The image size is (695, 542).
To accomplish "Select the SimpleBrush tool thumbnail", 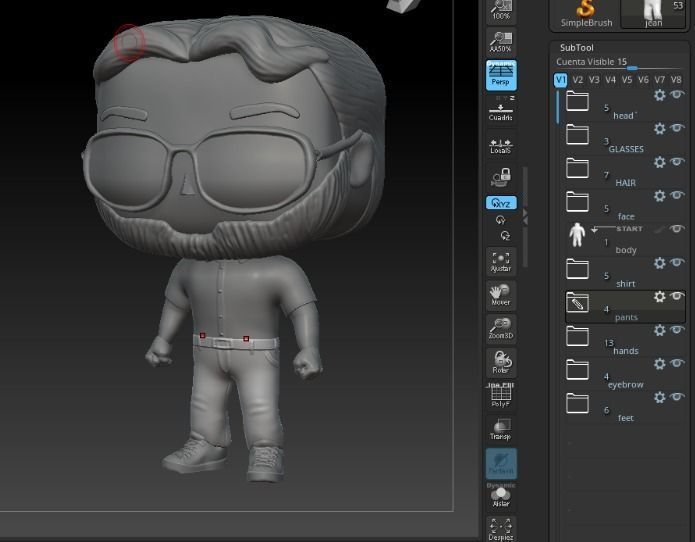I will click(x=586, y=14).
